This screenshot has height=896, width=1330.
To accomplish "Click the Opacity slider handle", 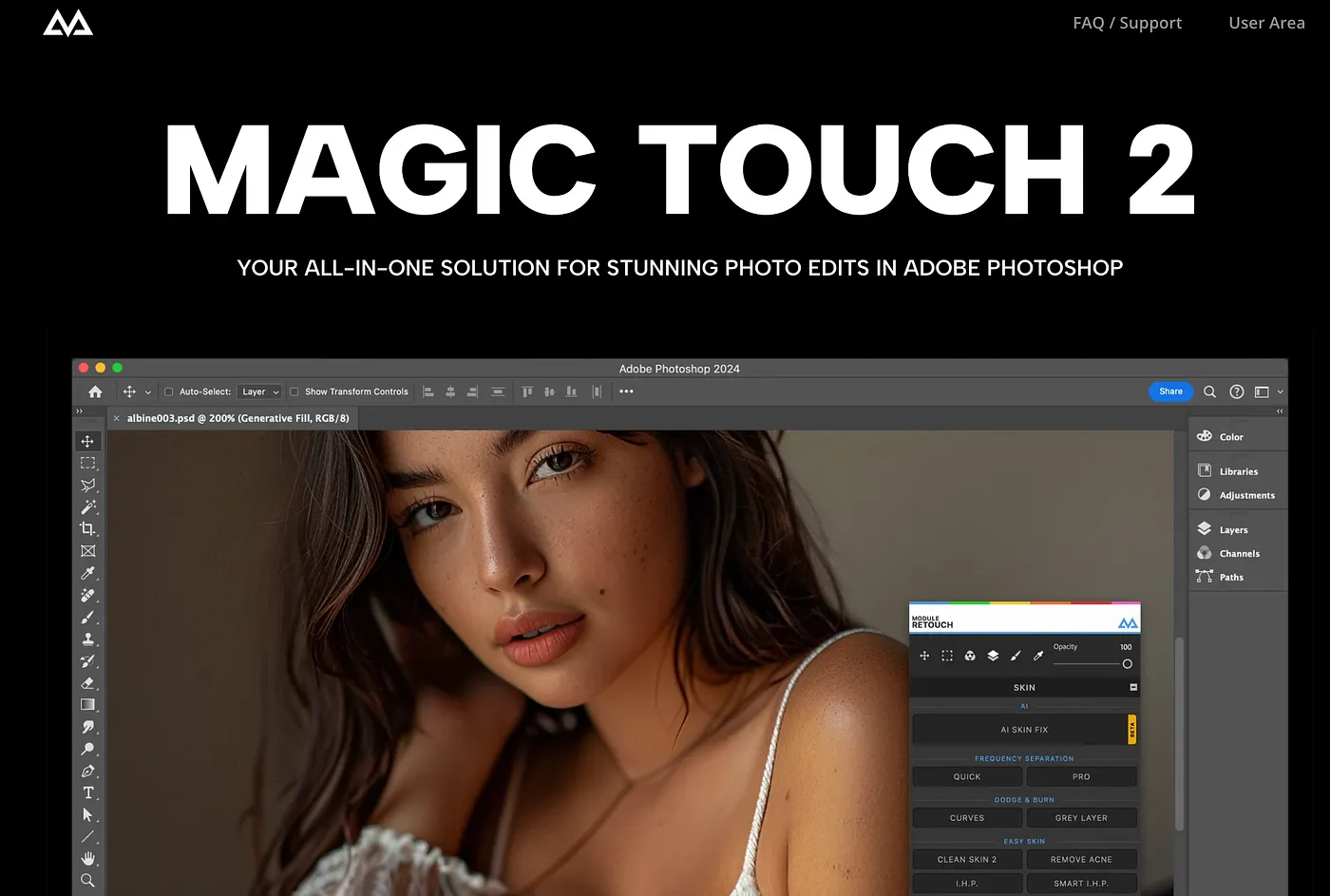I will click(1128, 664).
